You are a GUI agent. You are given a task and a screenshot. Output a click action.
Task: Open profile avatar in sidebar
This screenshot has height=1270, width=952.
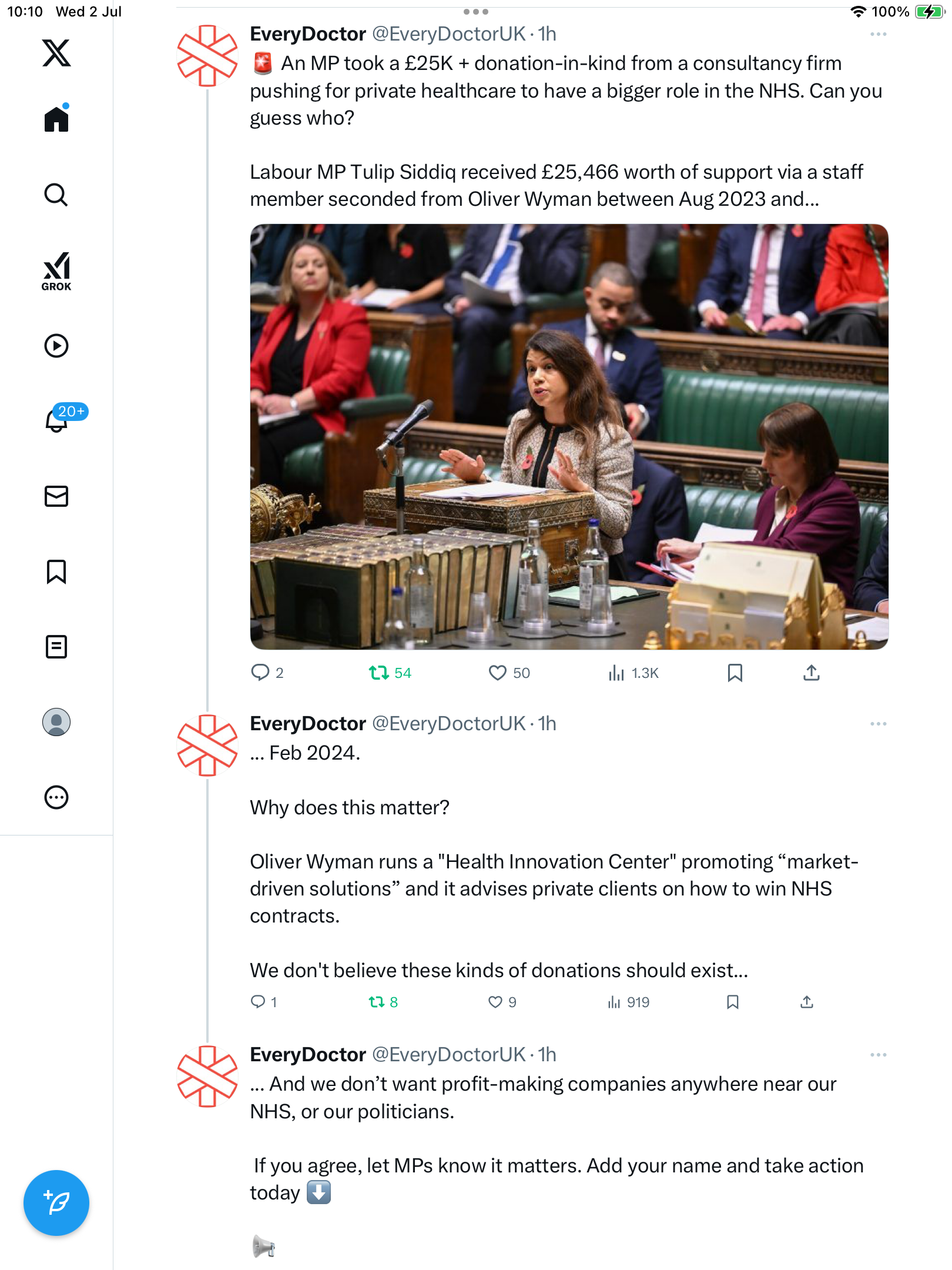tap(56, 722)
